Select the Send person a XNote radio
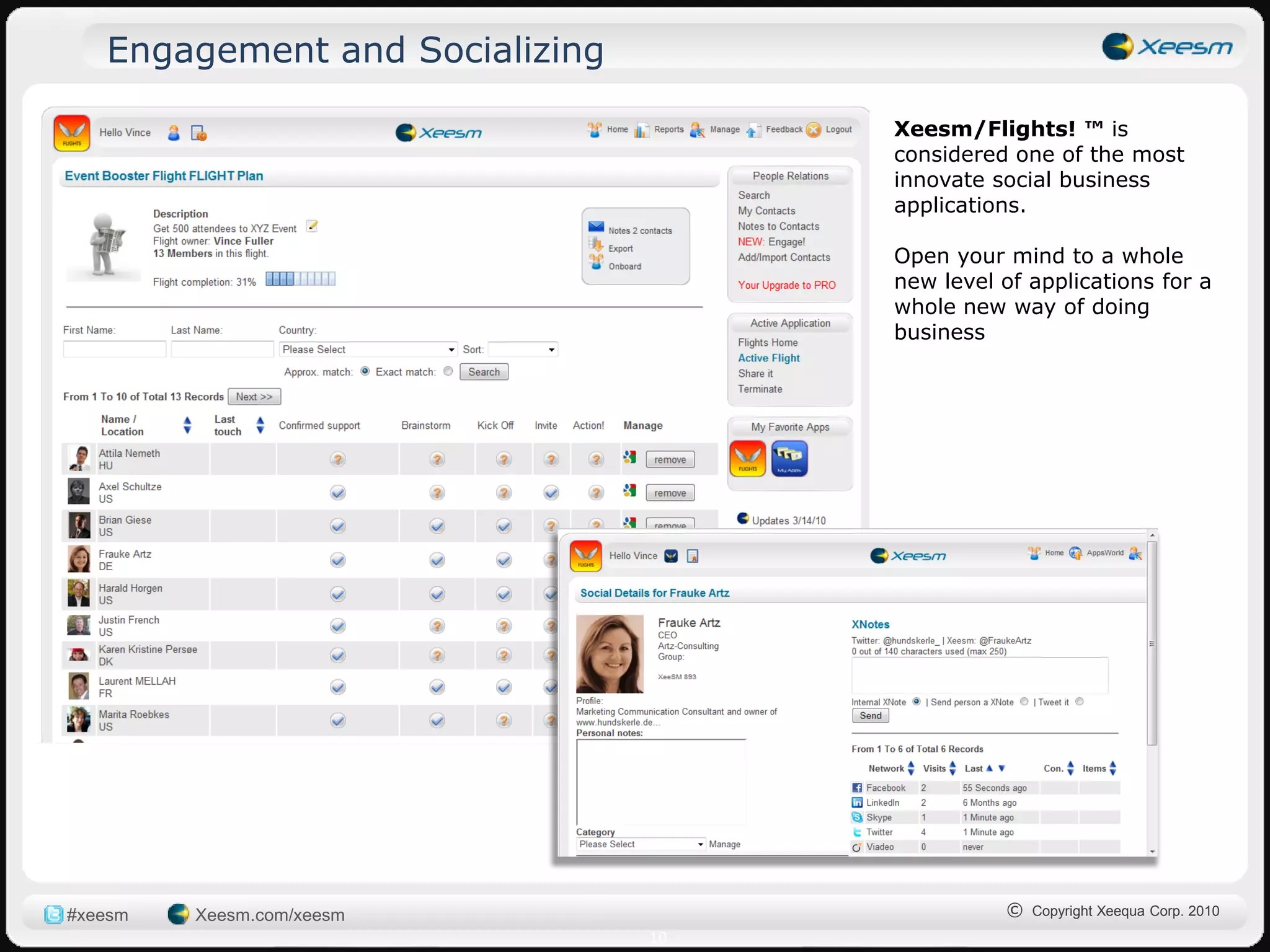Image resolution: width=1270 pixels, height=952 pixels. [x=1024, y=702]
